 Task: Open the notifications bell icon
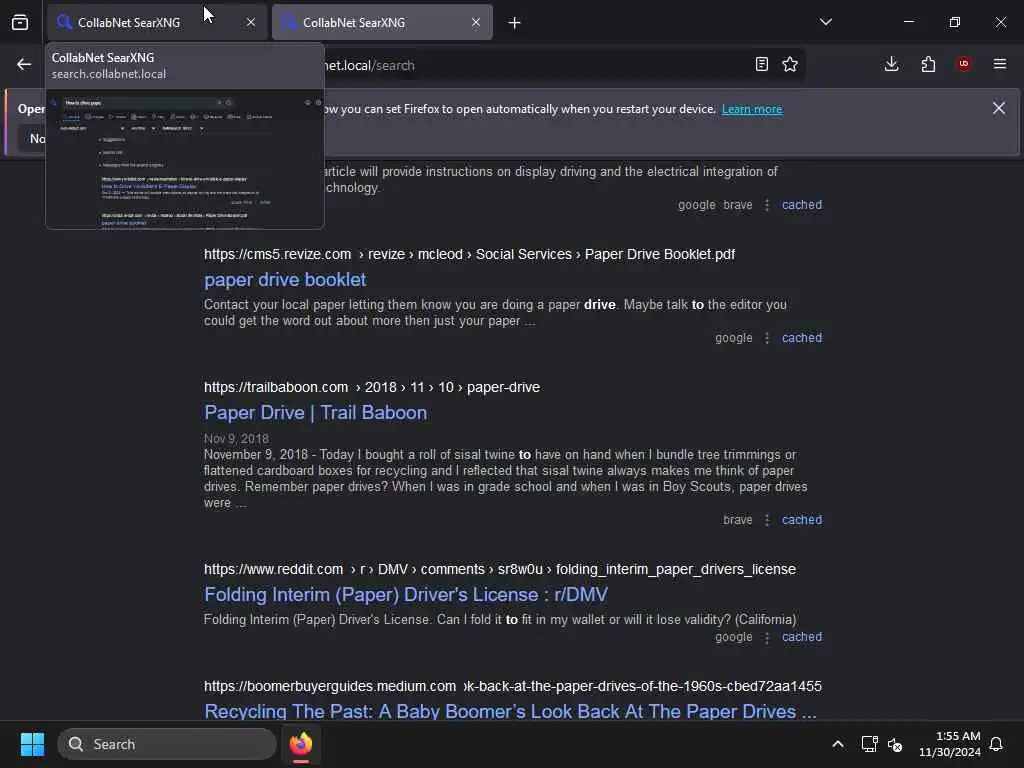[997, 744]
